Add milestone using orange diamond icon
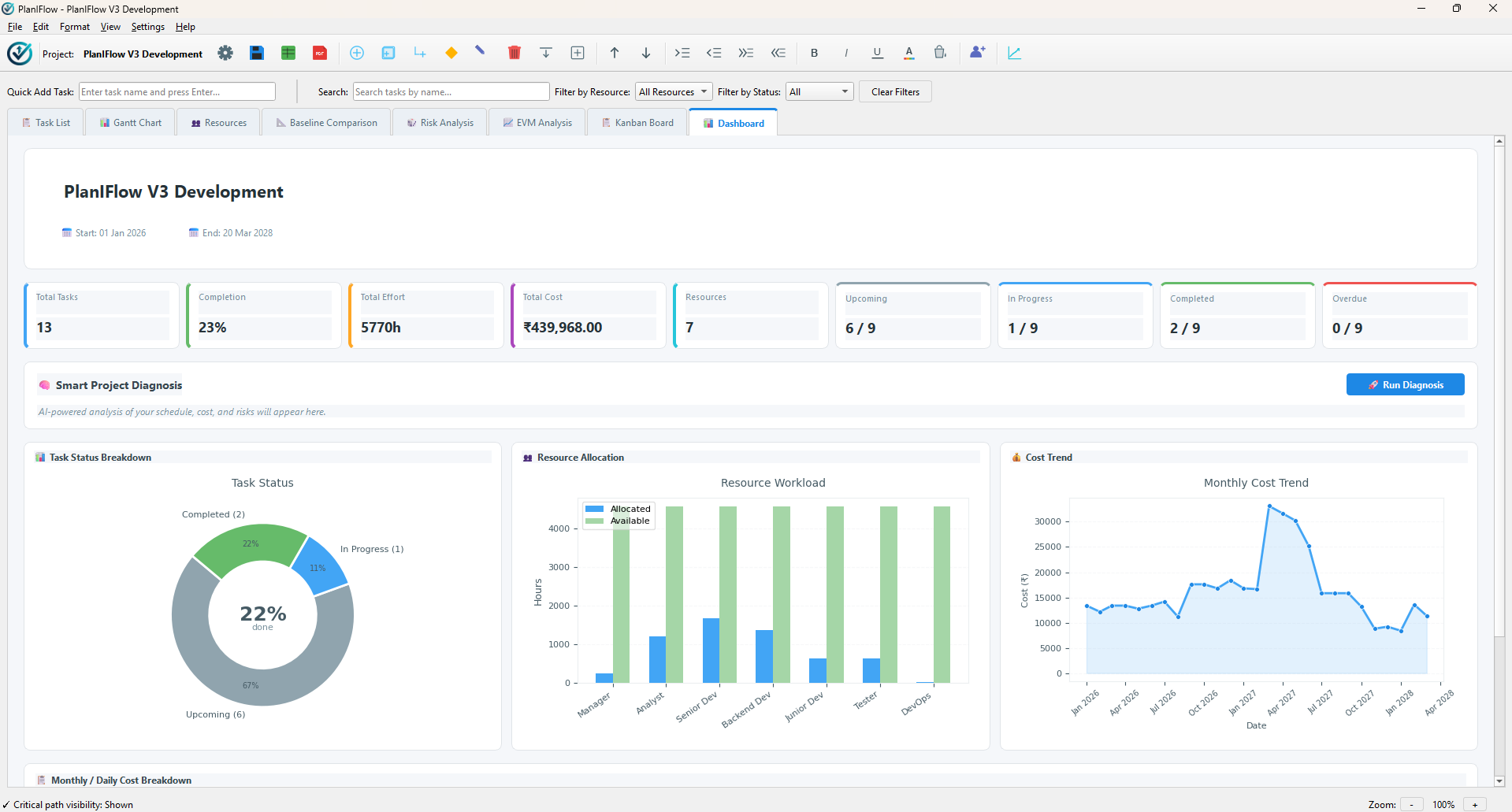This screenshot has height=812, width=1512. click(x=451, y=53)
